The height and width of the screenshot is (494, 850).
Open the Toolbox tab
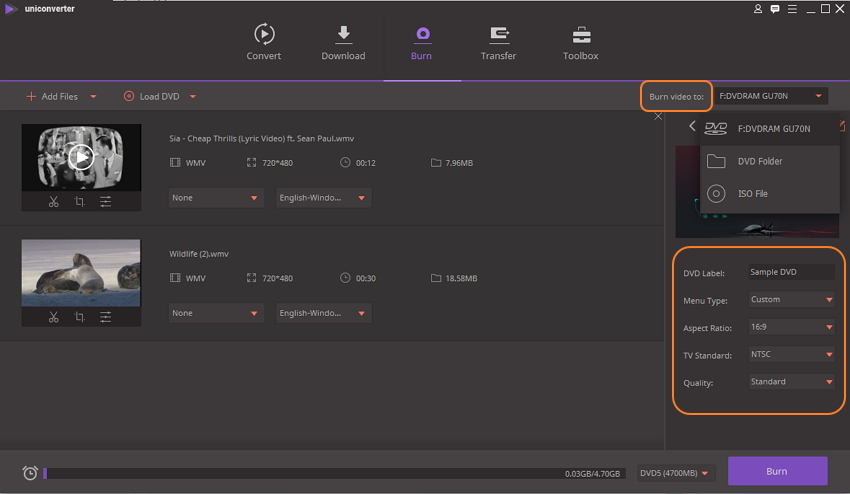pos(581,42)
